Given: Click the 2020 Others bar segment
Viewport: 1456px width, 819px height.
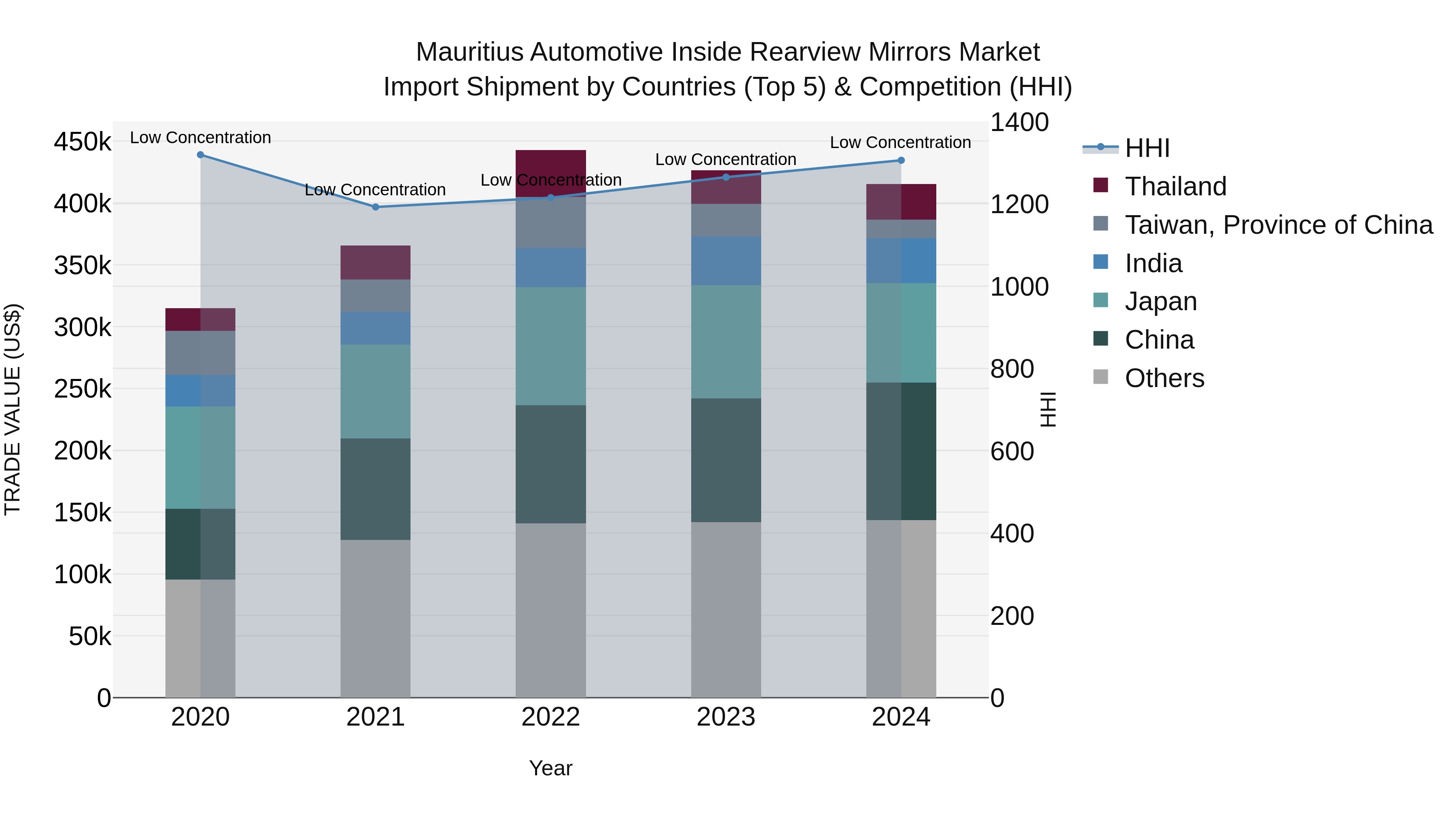Looking at the screenshot, I should 200,638.
